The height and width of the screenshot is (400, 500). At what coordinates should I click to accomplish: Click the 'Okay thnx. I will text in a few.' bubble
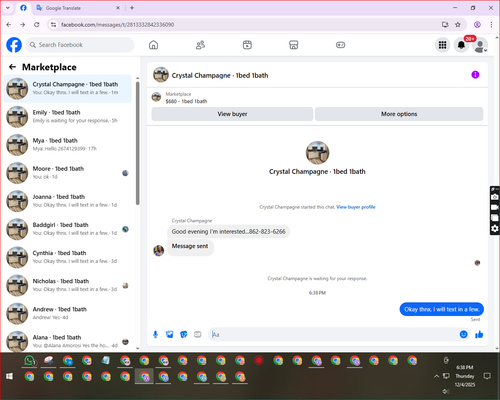click(442, 309)
